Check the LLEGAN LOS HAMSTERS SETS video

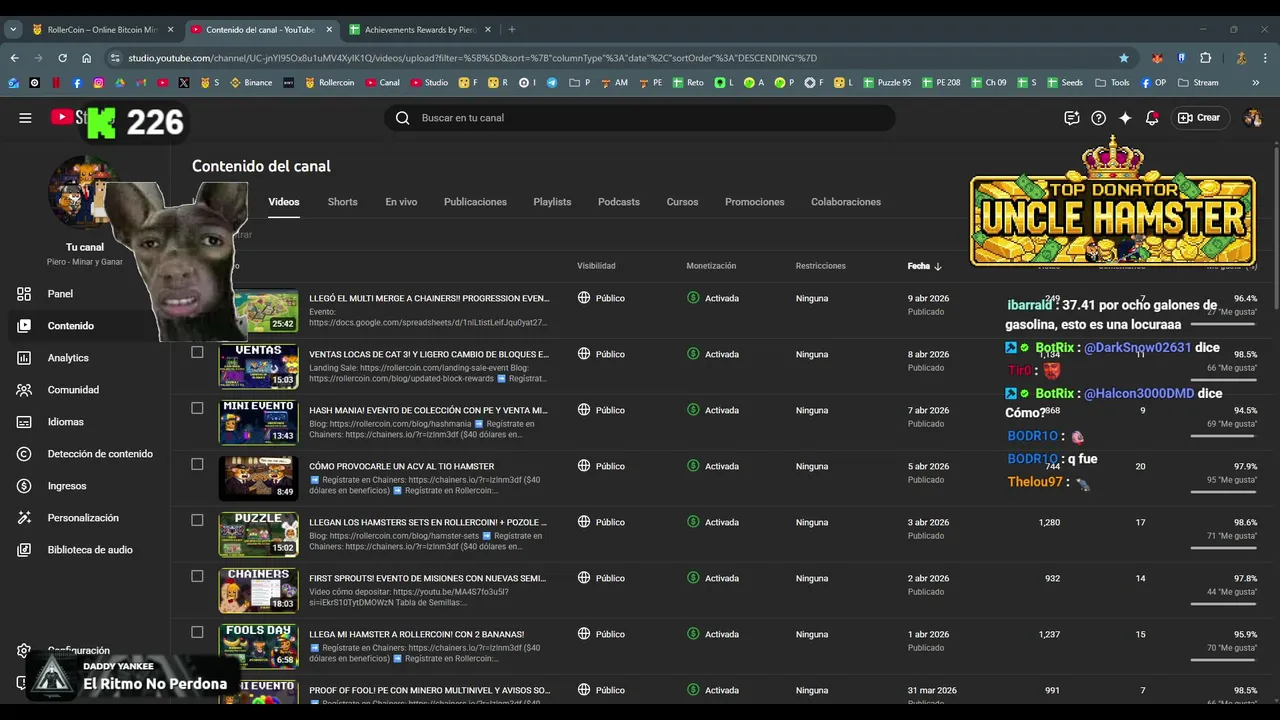(197, 520)
